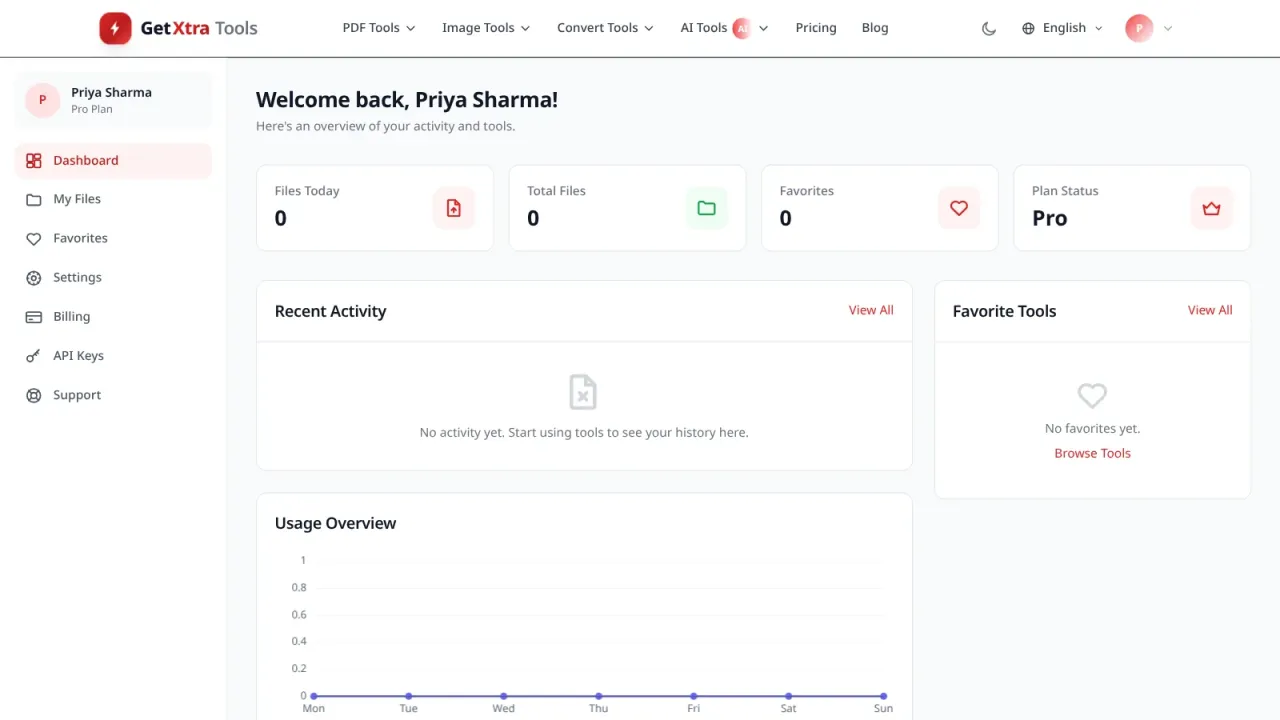
Task: Click the "Welcome back, Priya Sharma!" heading
Action: pos(407,100)
